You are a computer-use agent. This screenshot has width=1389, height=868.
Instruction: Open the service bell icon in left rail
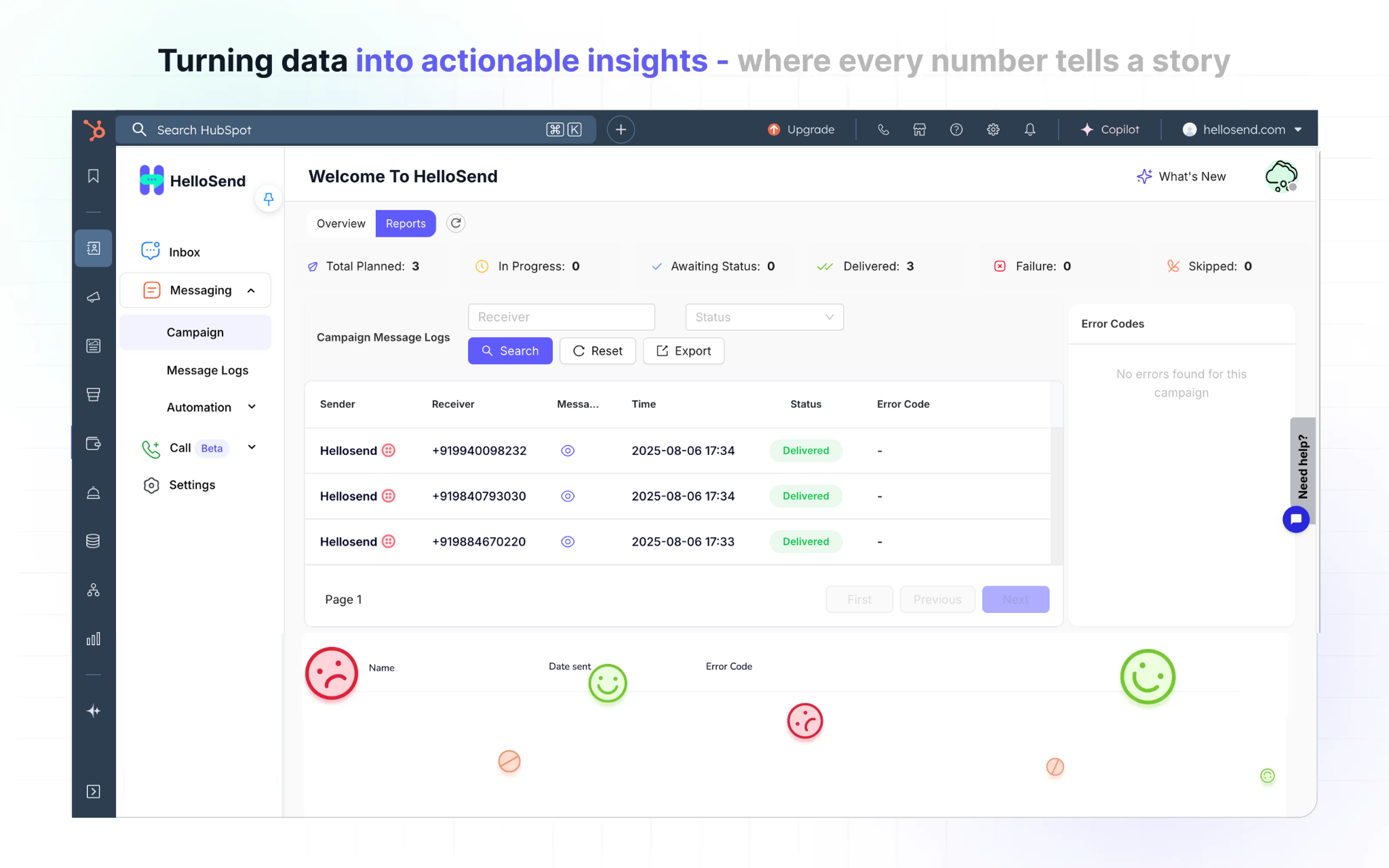pyautogui.click(x=94, y=492)
